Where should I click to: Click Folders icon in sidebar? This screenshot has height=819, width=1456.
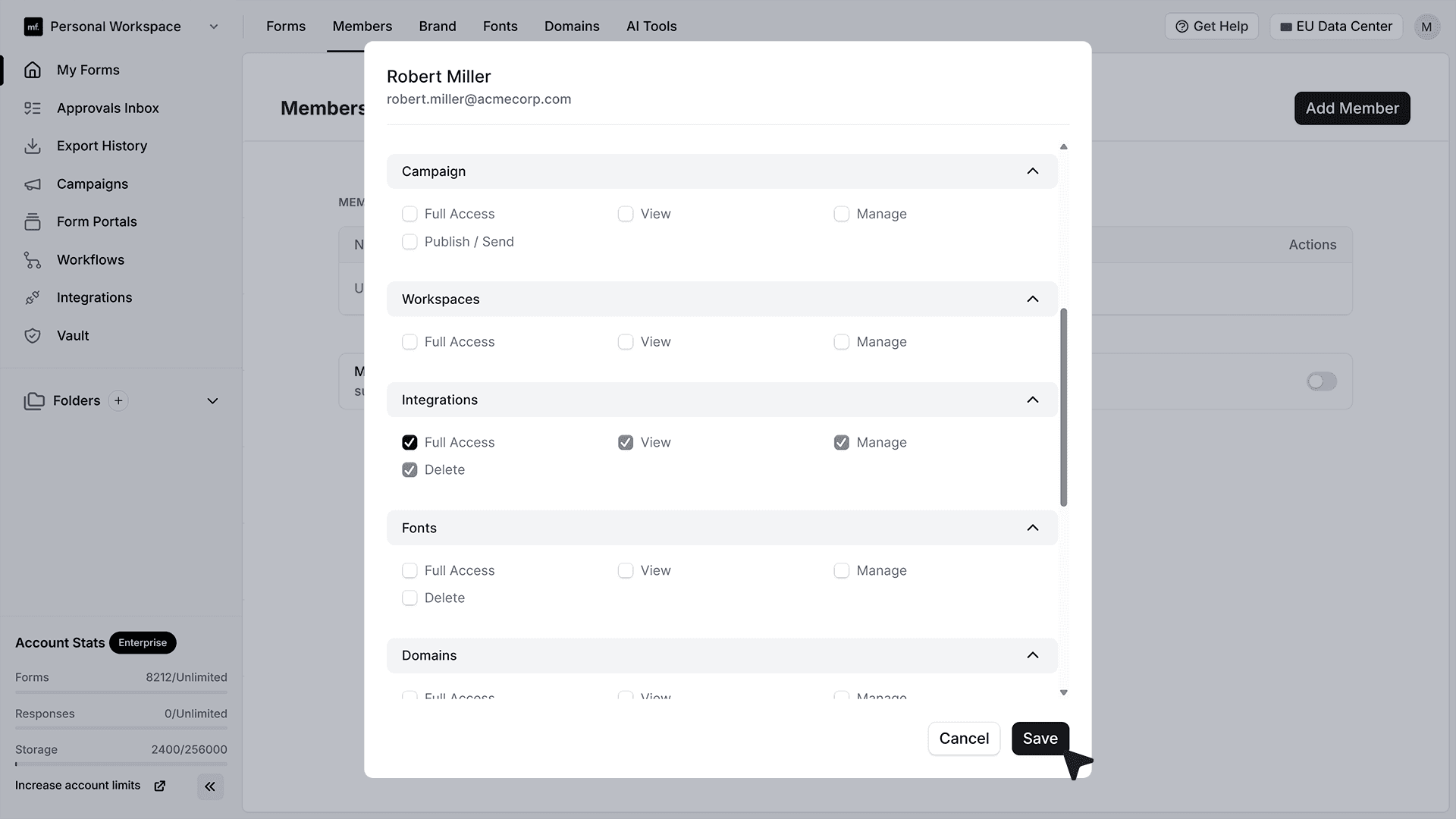34,400
